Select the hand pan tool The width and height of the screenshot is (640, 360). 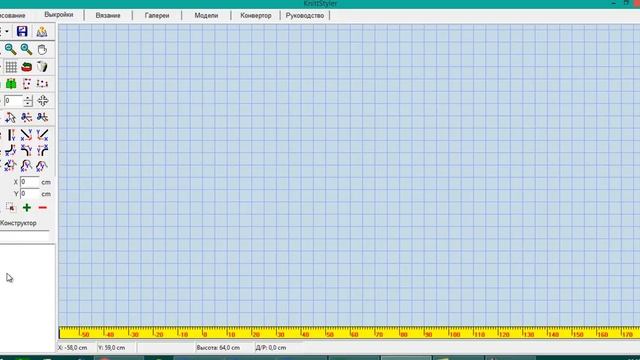point(42,49)
